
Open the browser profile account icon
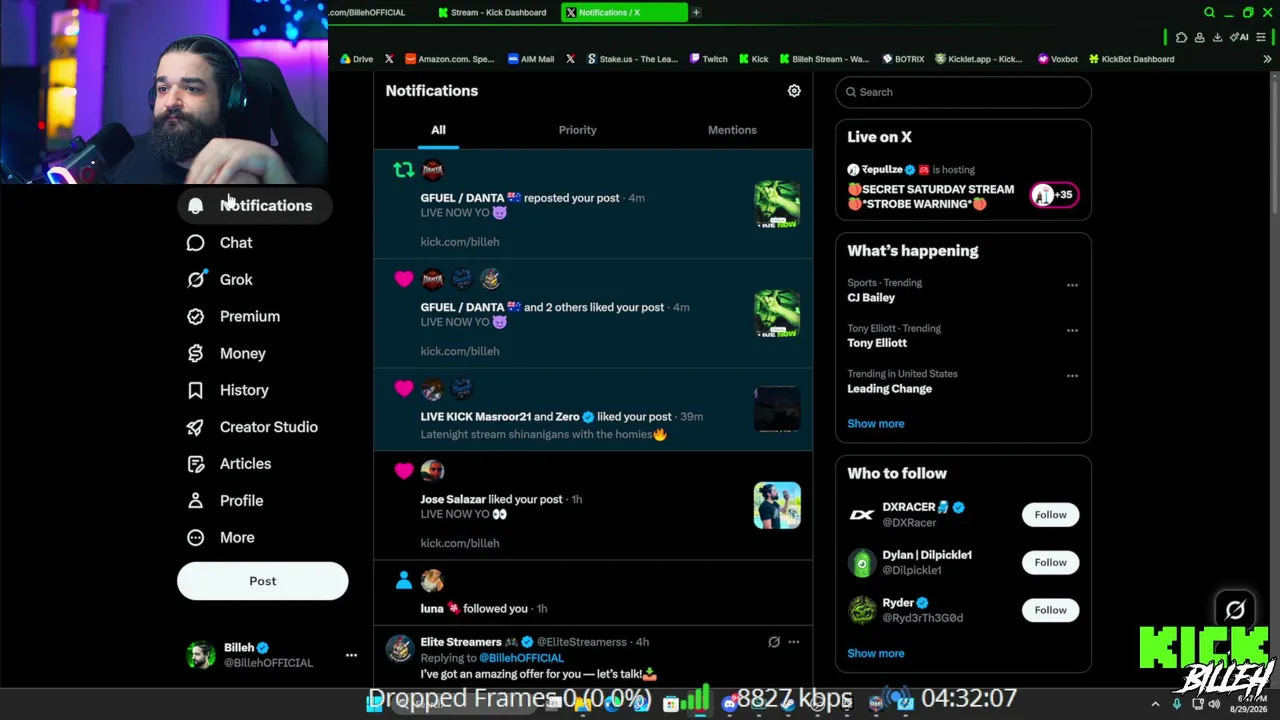[x=1199, y=38]
